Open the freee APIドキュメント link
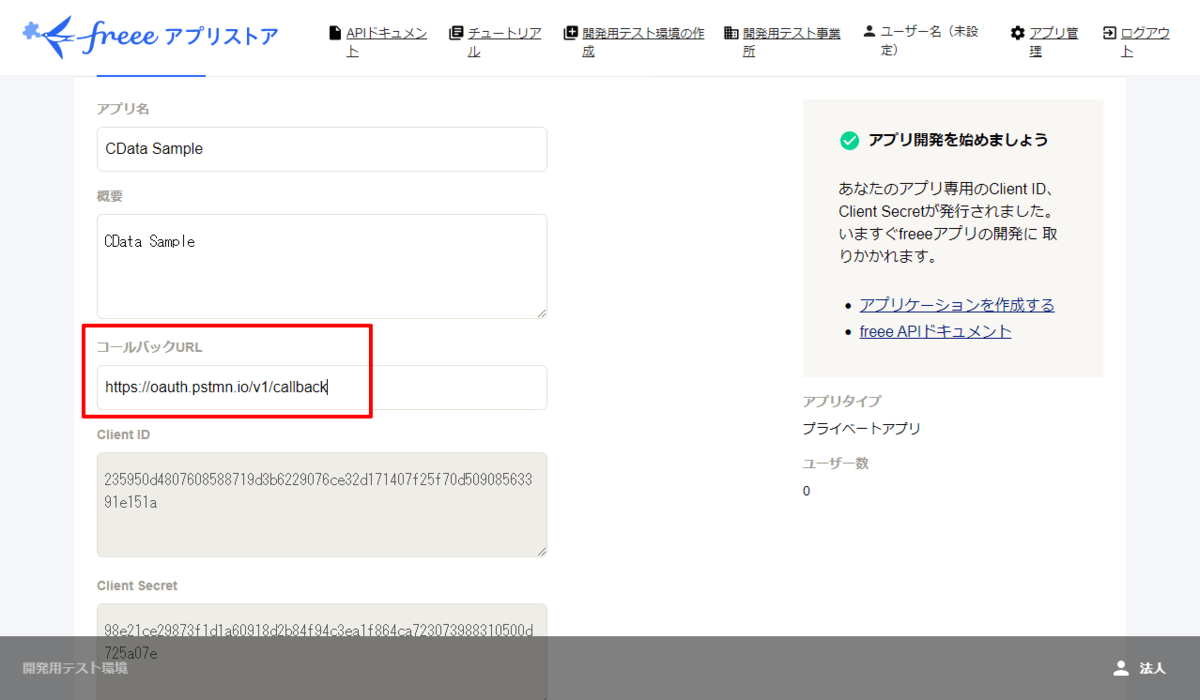 click(x=935, y=331)
